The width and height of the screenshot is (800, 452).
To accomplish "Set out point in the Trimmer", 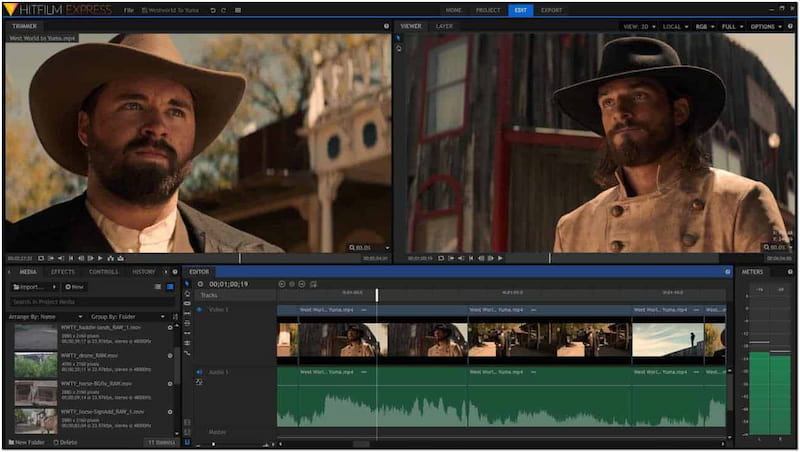I will tap(61, 259).
